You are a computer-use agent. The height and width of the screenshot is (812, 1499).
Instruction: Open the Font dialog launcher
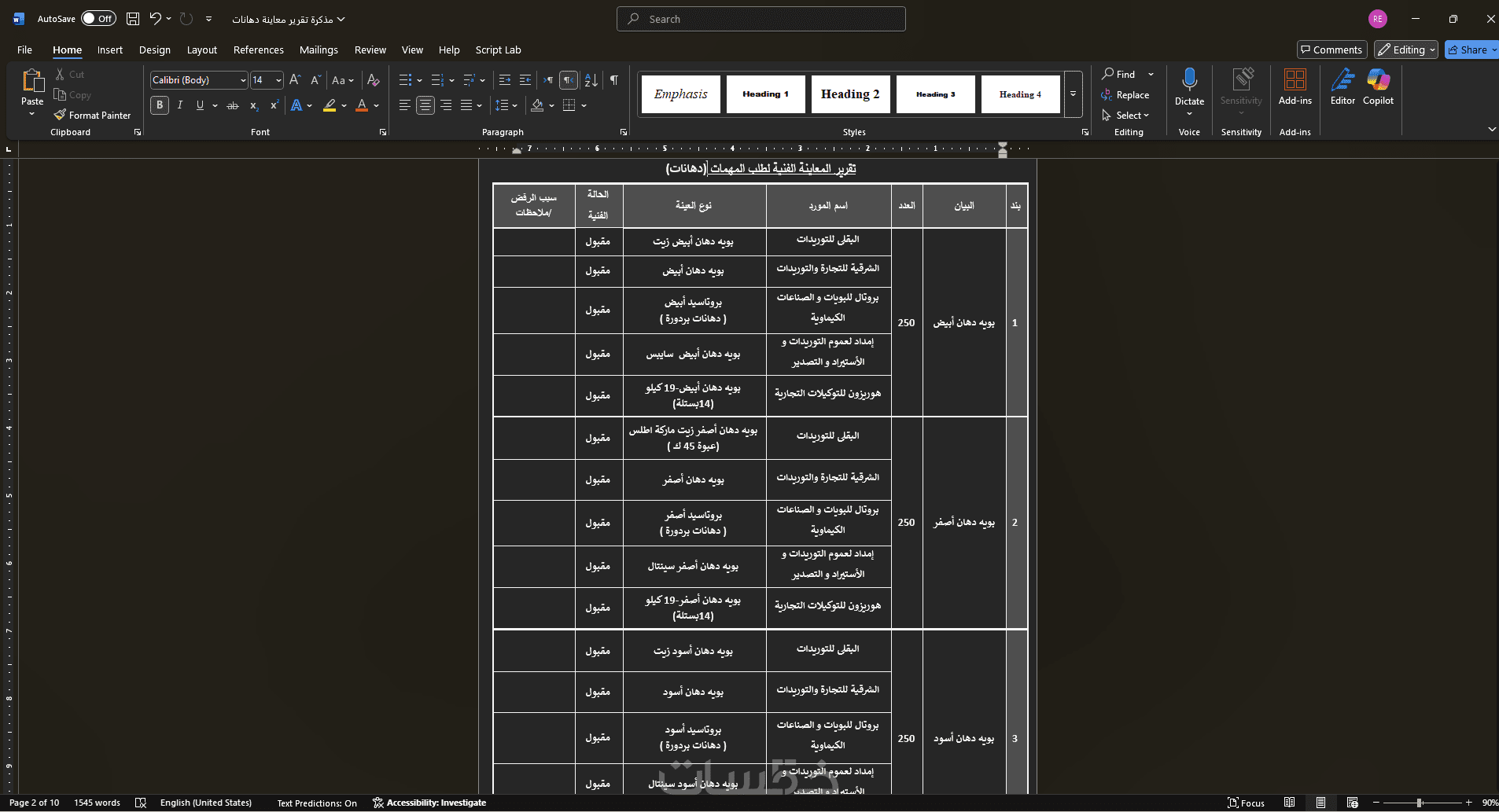[383, 132]
